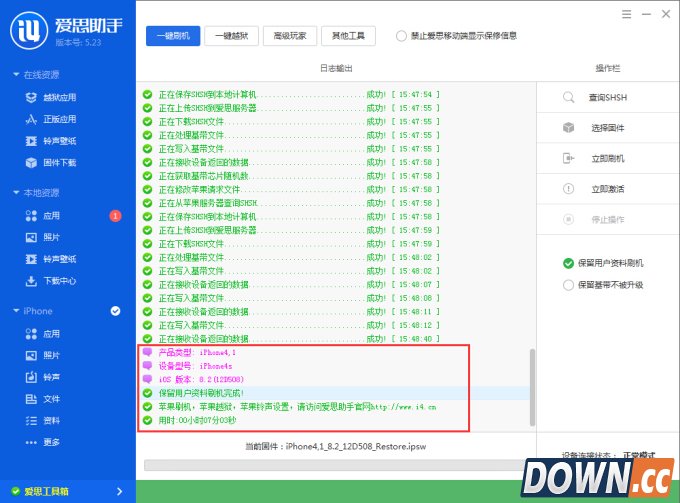Expand the 爱思工具箱 toolbox arrow
The height and width of the screenshot is (503, 680).
tap(119, 491)
